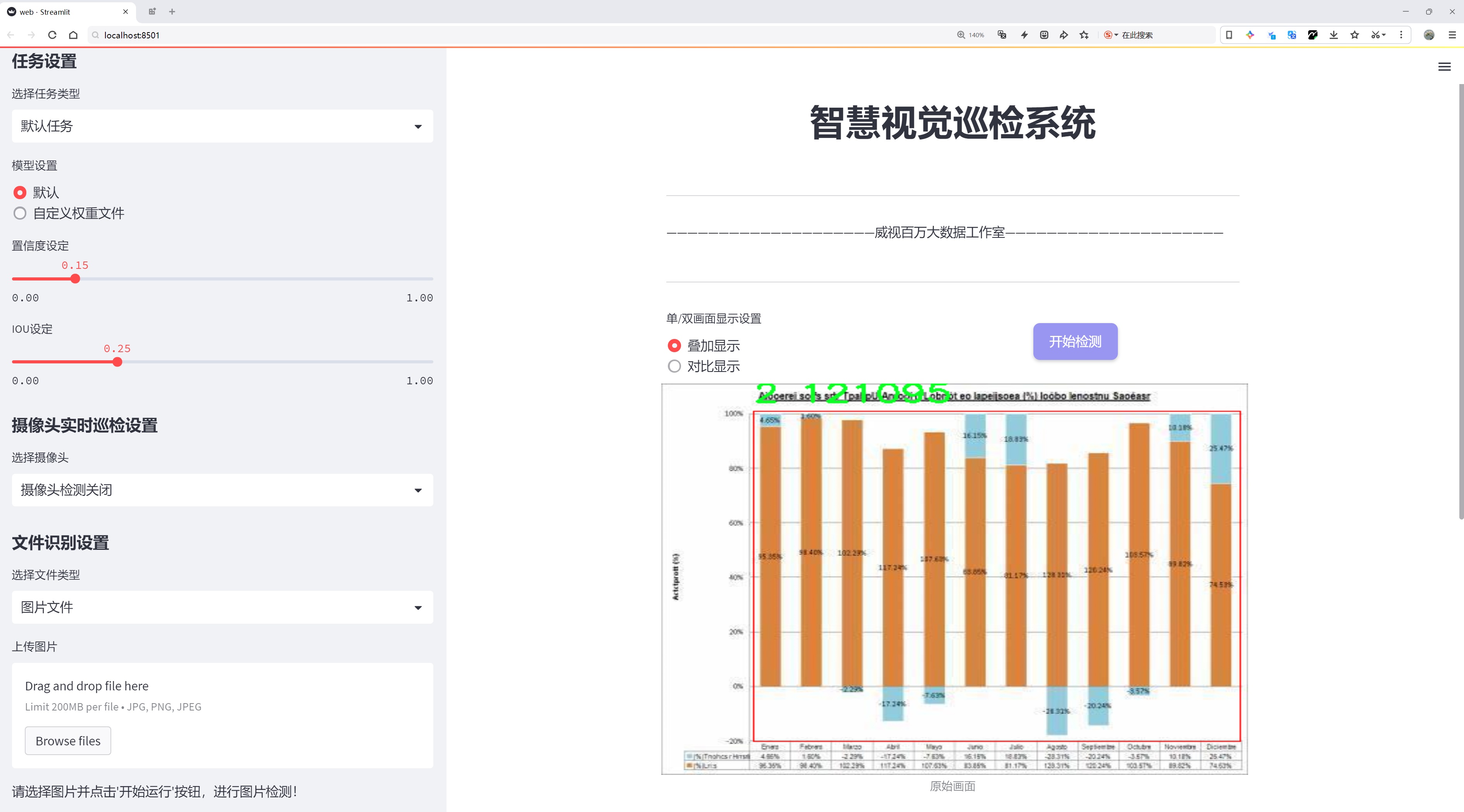Click the share arrow icon

1063,35
